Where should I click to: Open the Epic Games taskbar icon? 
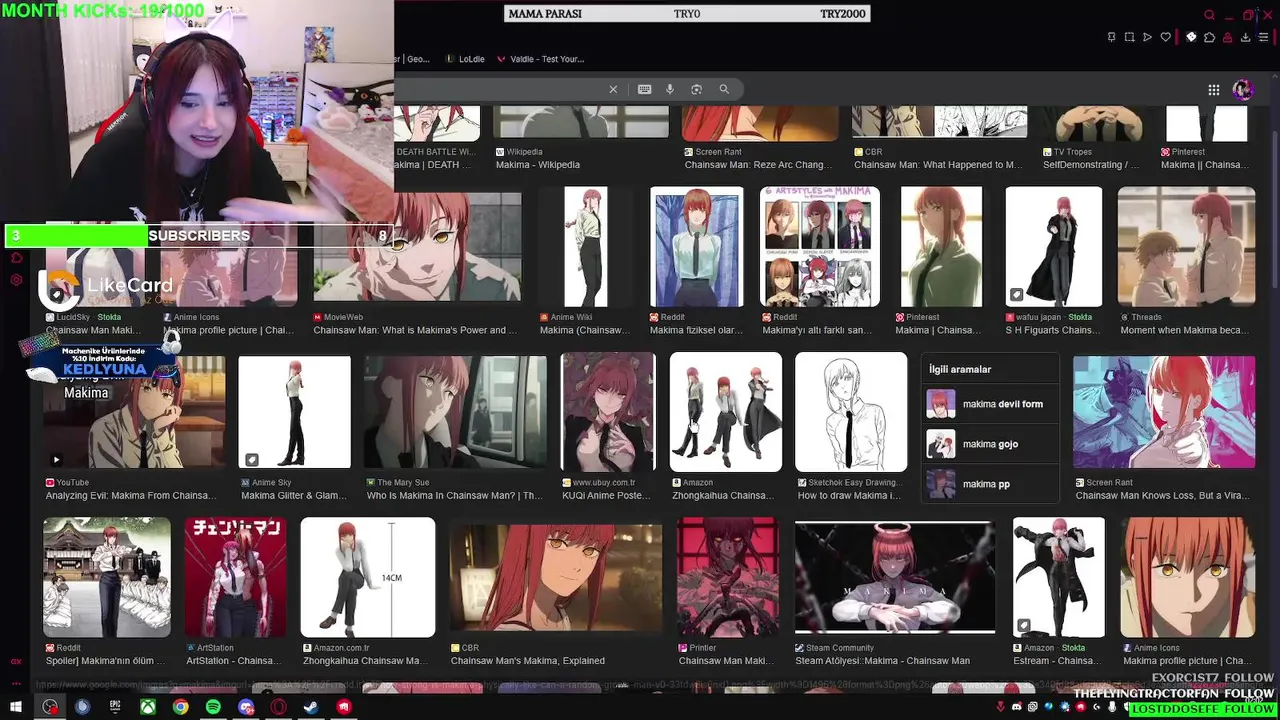(115, 707)
